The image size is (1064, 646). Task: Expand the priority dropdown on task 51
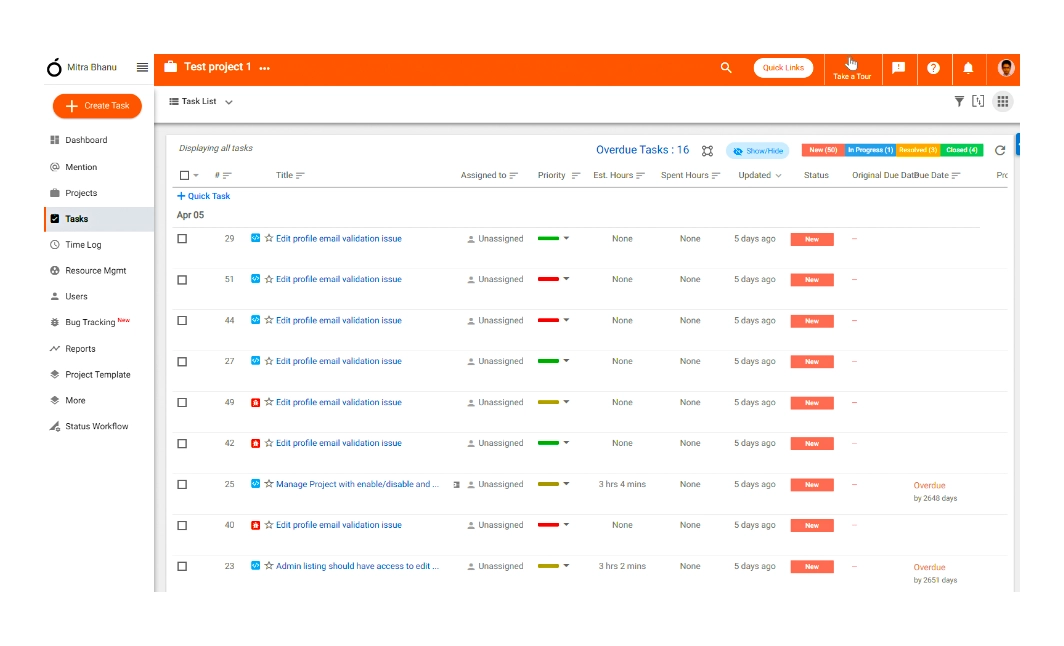tap(566, 279)
